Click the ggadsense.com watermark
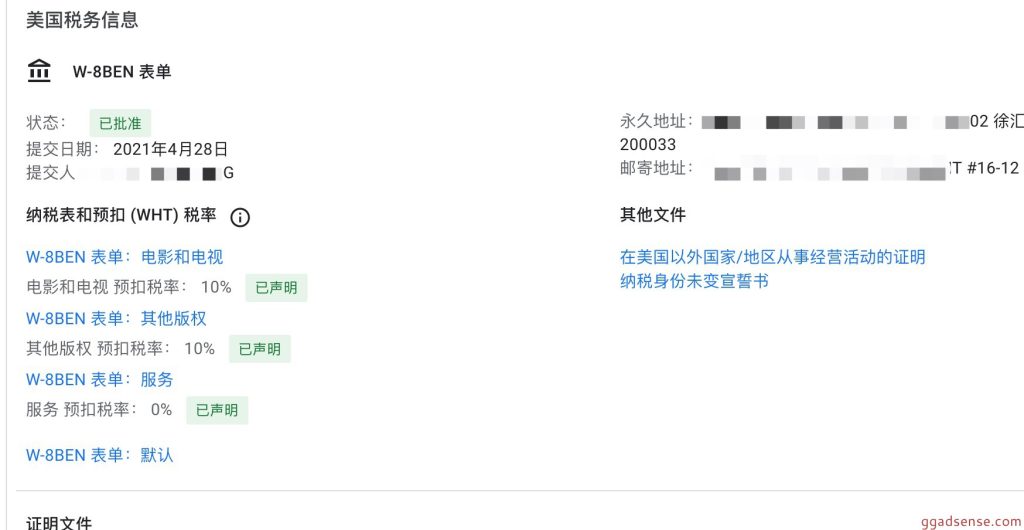 [971, 522]
